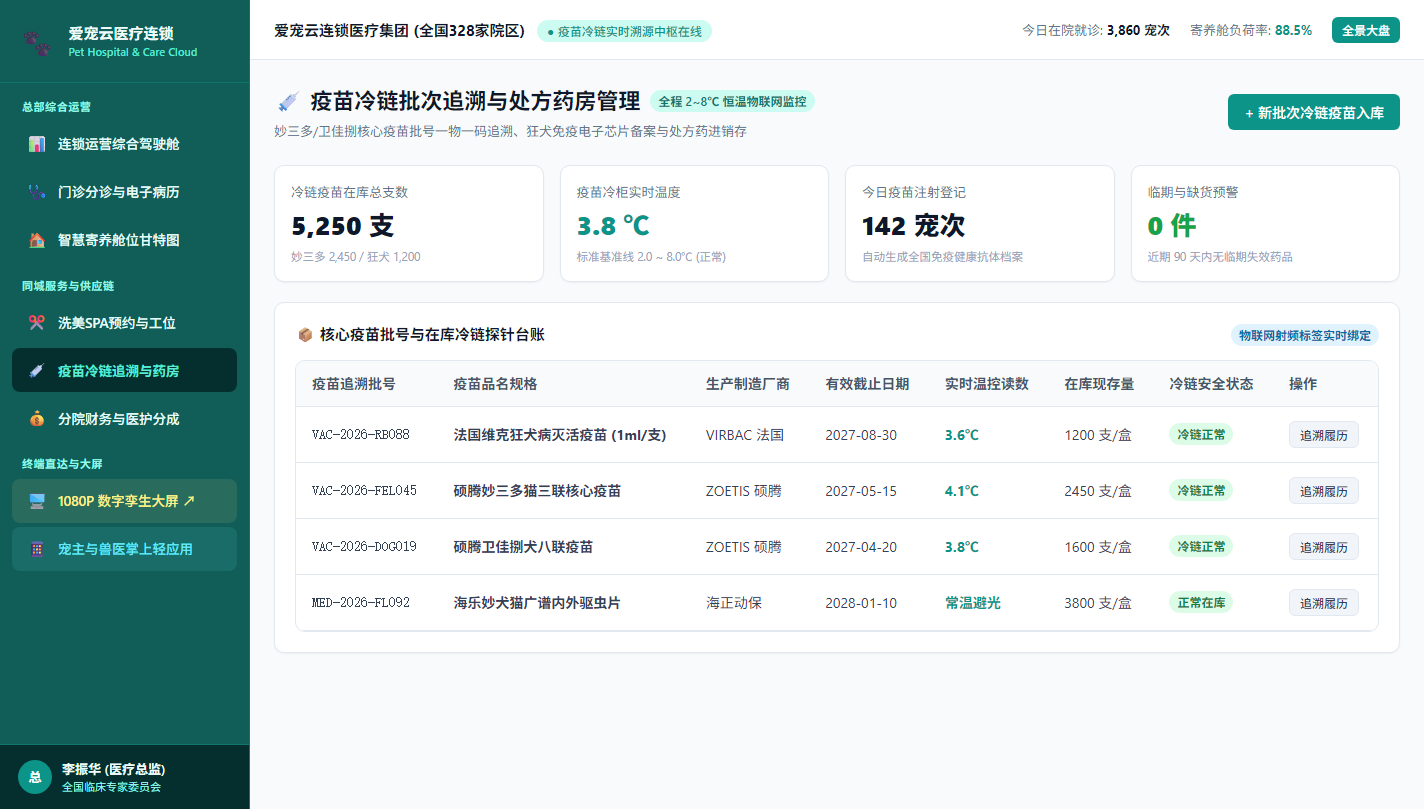This screenshot has height=809, width=1424.
Task: Click the 总 avatar circle for 李振华
Action: 35,777
